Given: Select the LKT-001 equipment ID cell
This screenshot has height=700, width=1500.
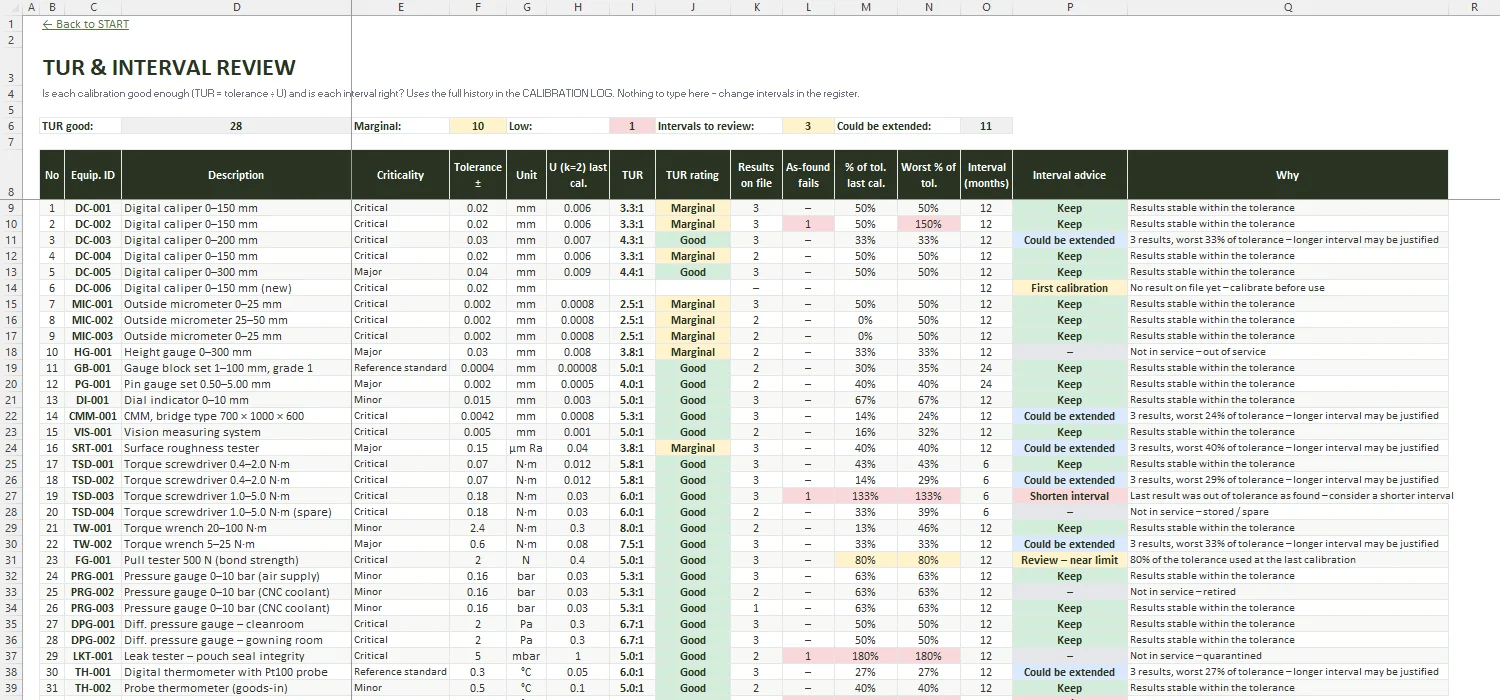Looking at the screenshot, I should coord(93,656).
